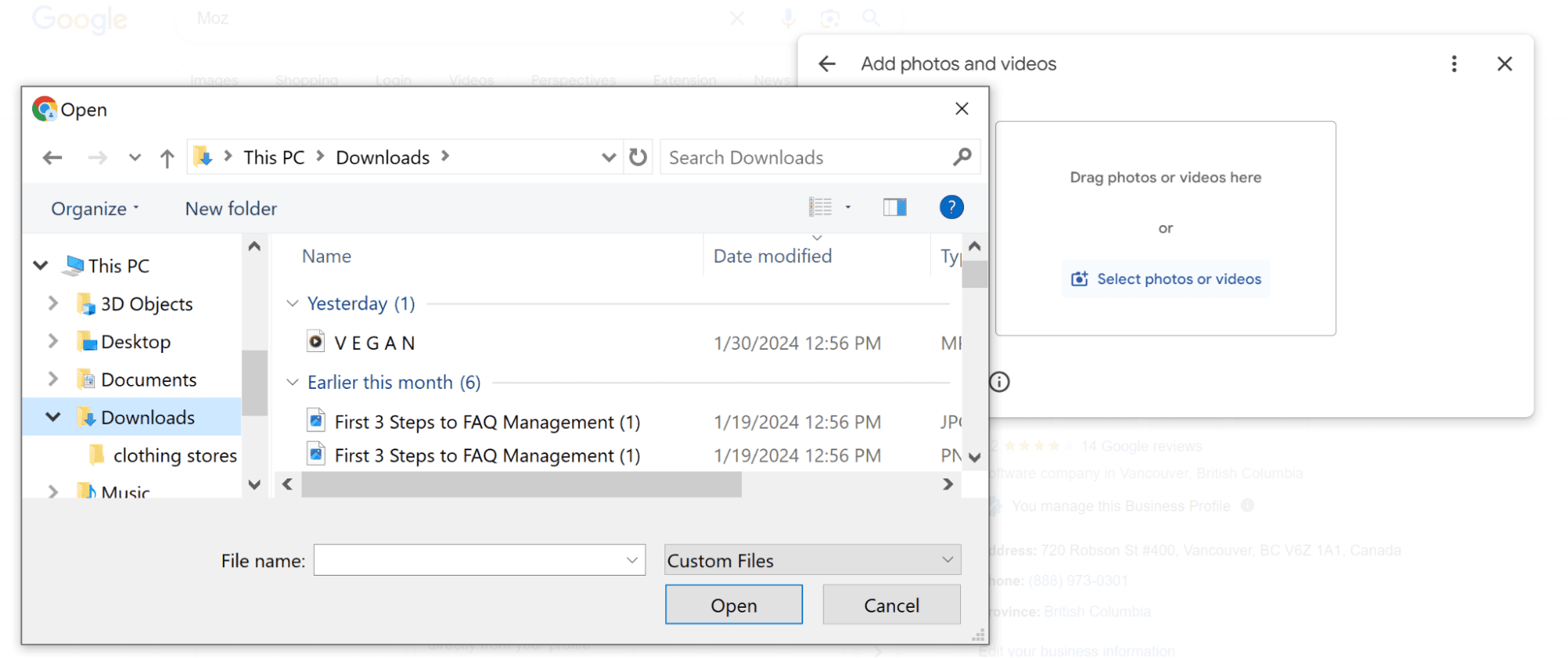
Task: Click the three-dot more options menu
Action: [x=1453, y=64]
